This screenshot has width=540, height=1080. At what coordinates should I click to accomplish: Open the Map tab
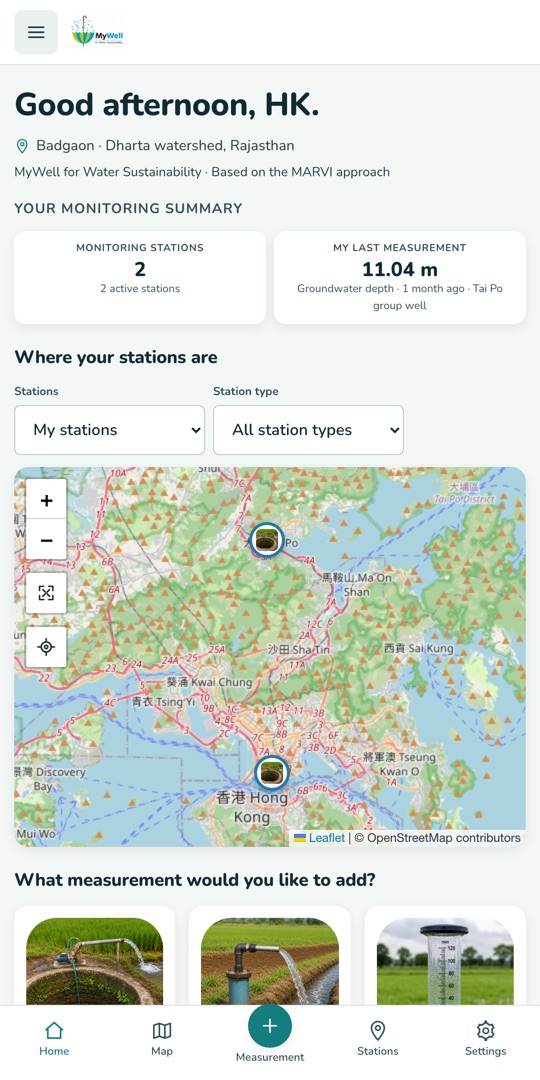tap(162, 1039)
